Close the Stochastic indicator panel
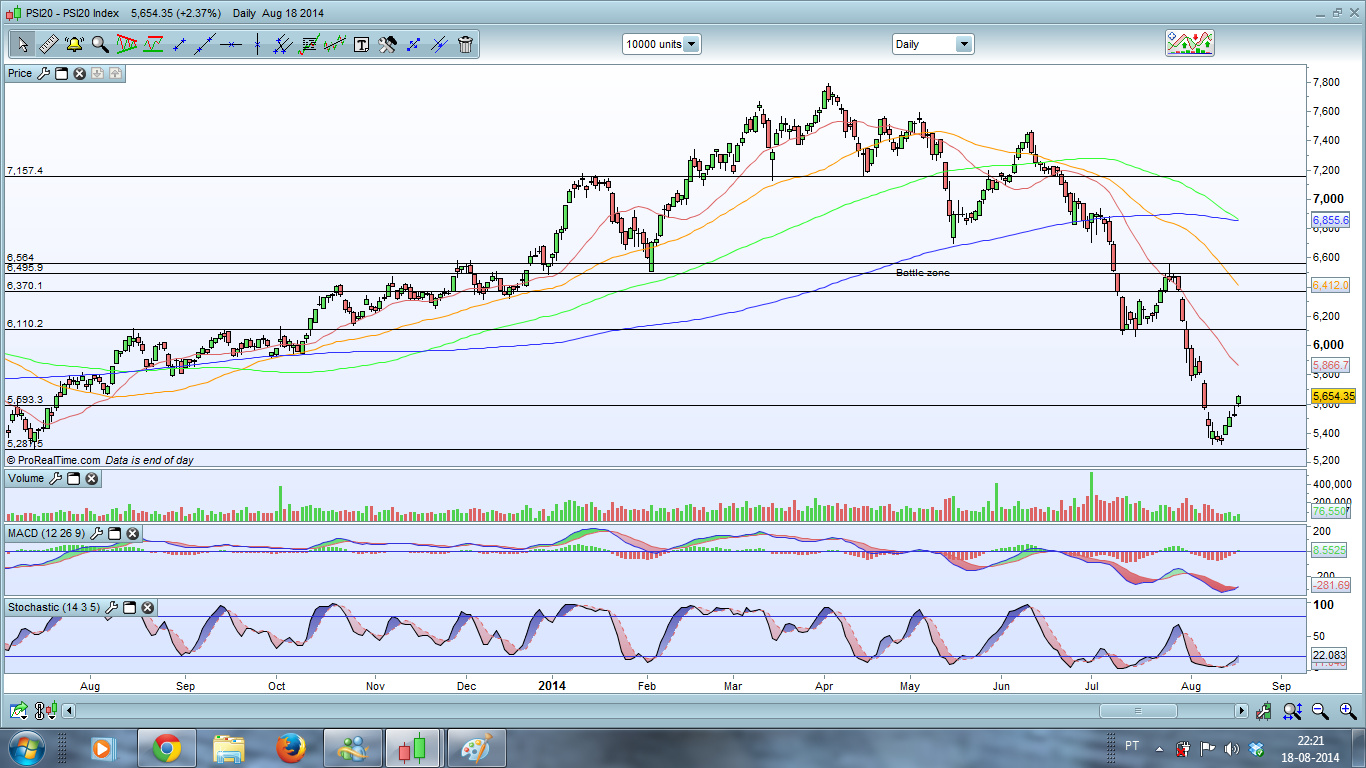The image size is (1366, 768). (x=147, y=607)
